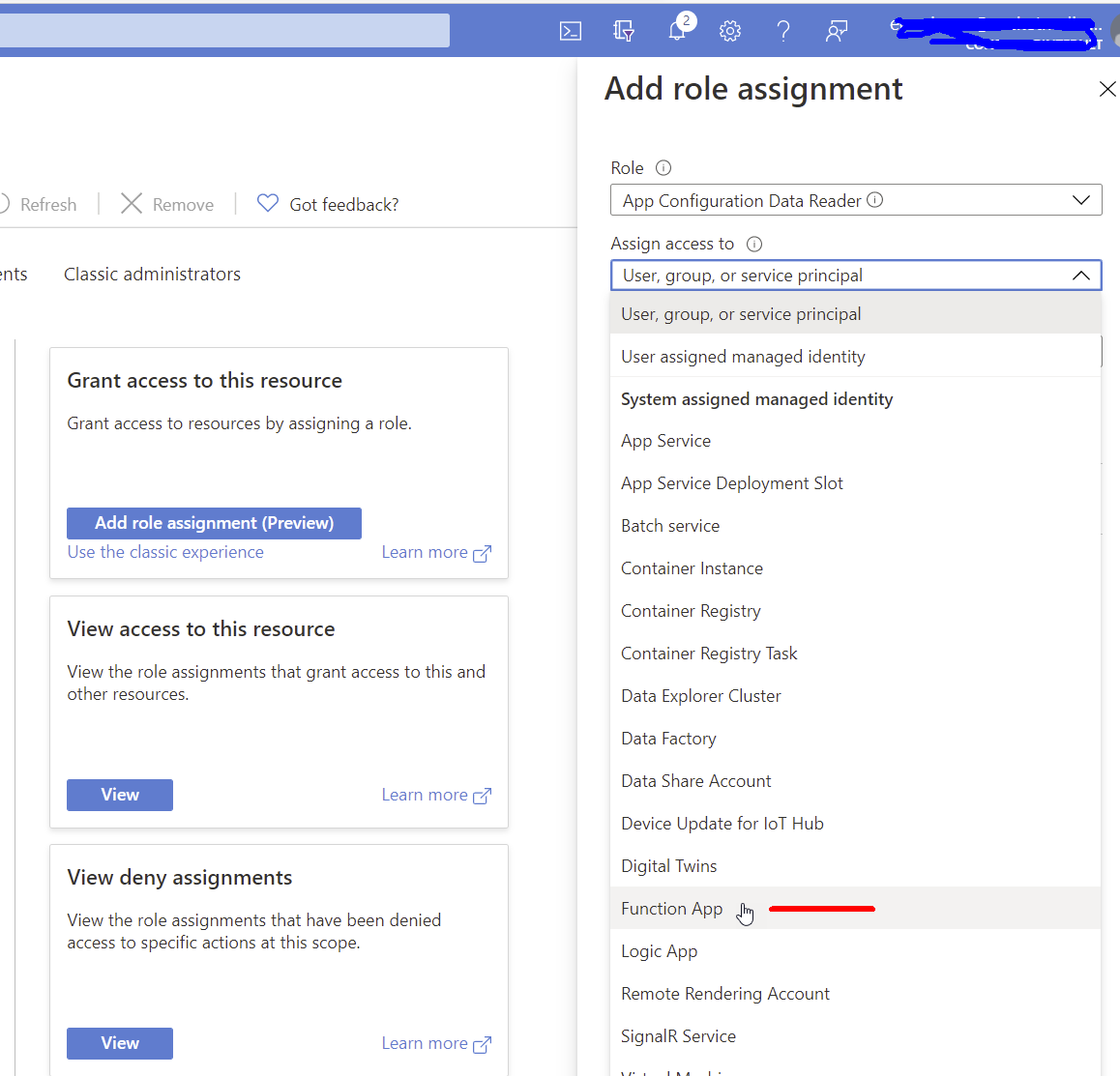Click the Refresh toolbar button
Viewport: 1120px width, 1076px height.
click(37, 204)
